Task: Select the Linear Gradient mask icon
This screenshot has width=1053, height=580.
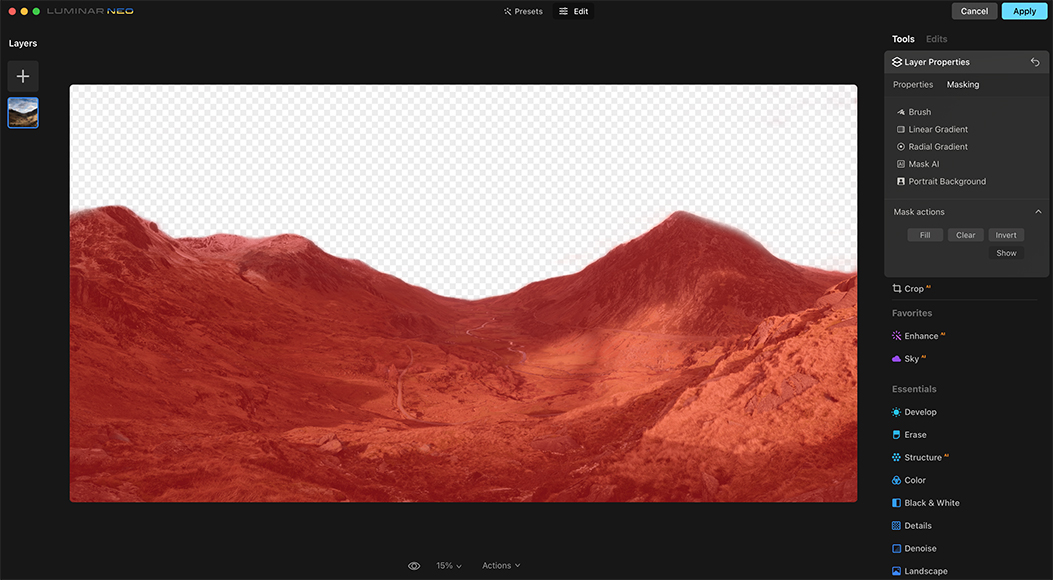Action: (901, 130)
